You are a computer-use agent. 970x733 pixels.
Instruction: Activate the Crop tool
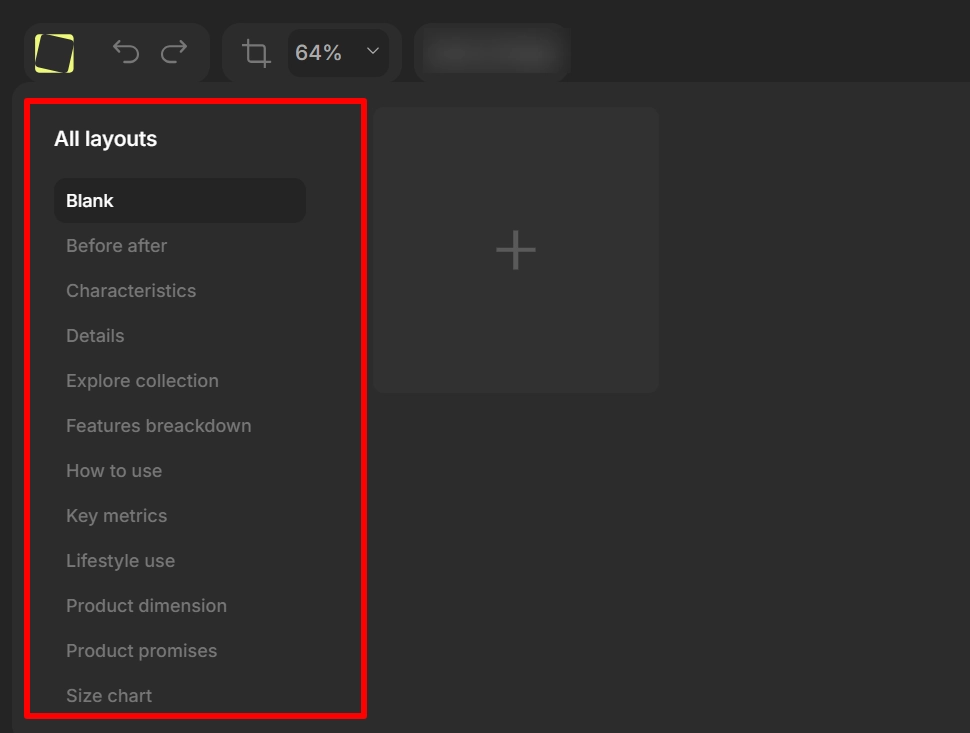(254, 52)
